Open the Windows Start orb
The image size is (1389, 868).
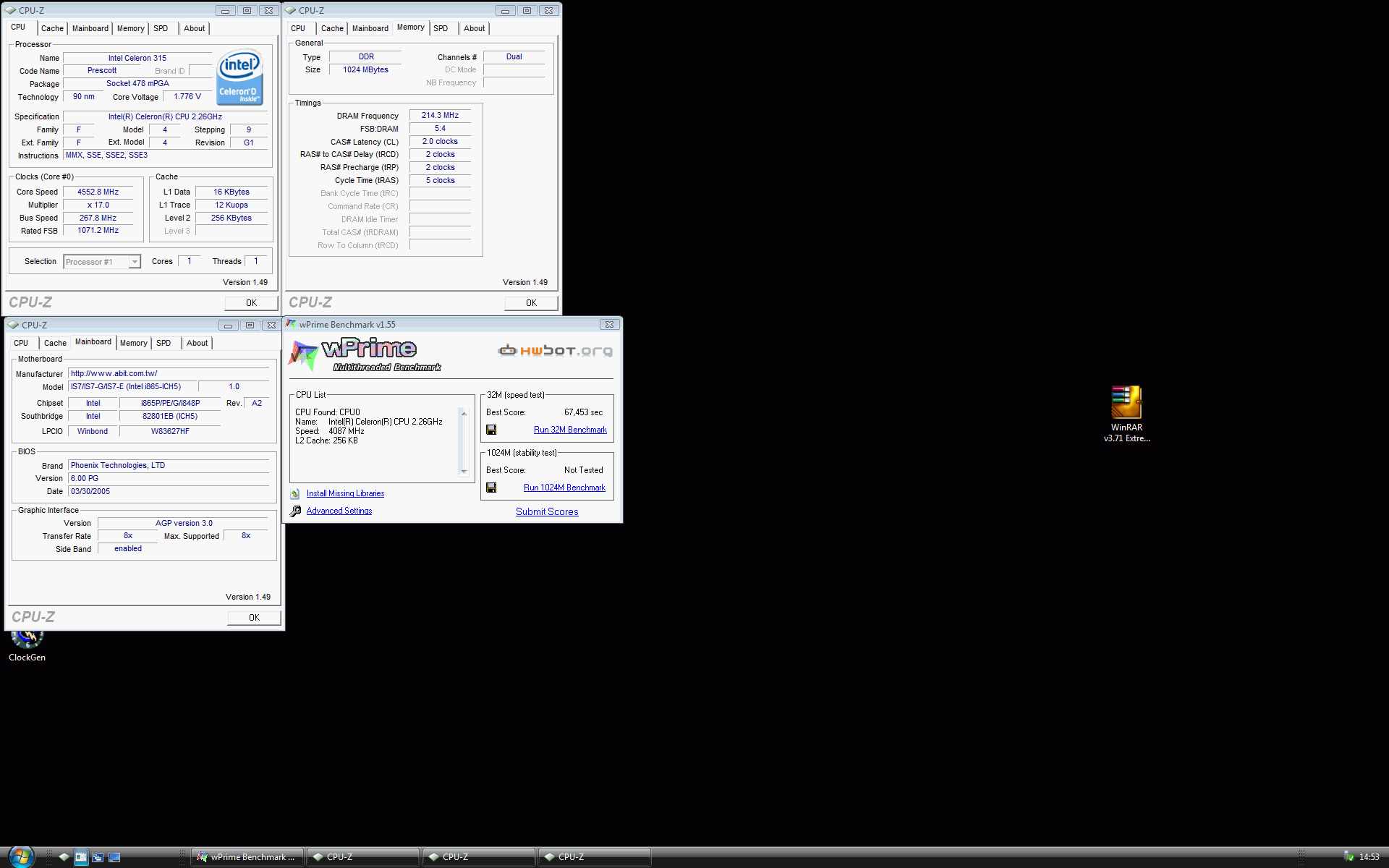(x=20, y=856)
